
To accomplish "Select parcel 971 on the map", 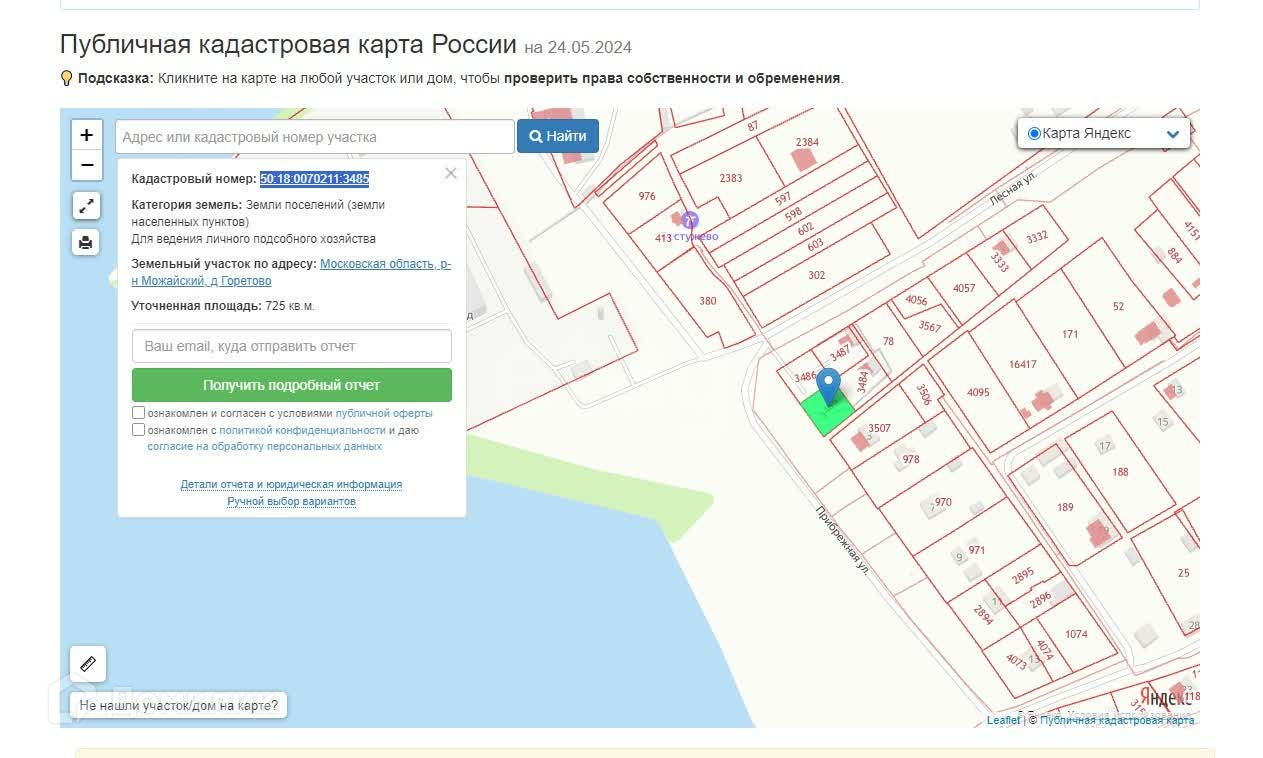I will pos(977,550).
